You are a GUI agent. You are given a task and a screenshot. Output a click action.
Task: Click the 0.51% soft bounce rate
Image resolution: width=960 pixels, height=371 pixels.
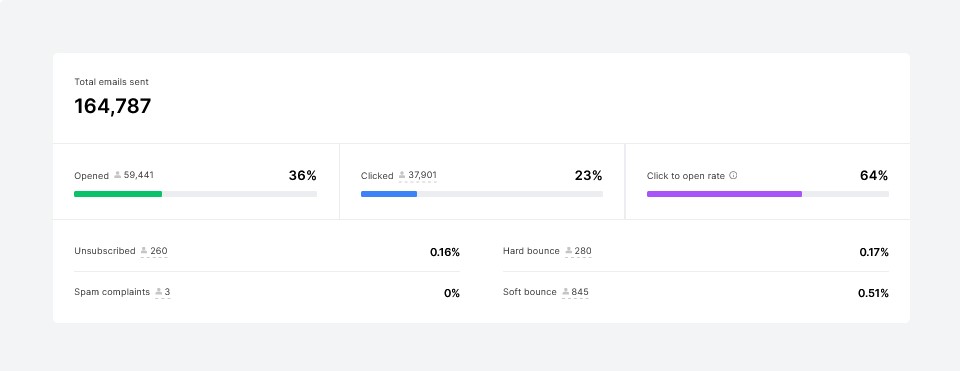873,293
